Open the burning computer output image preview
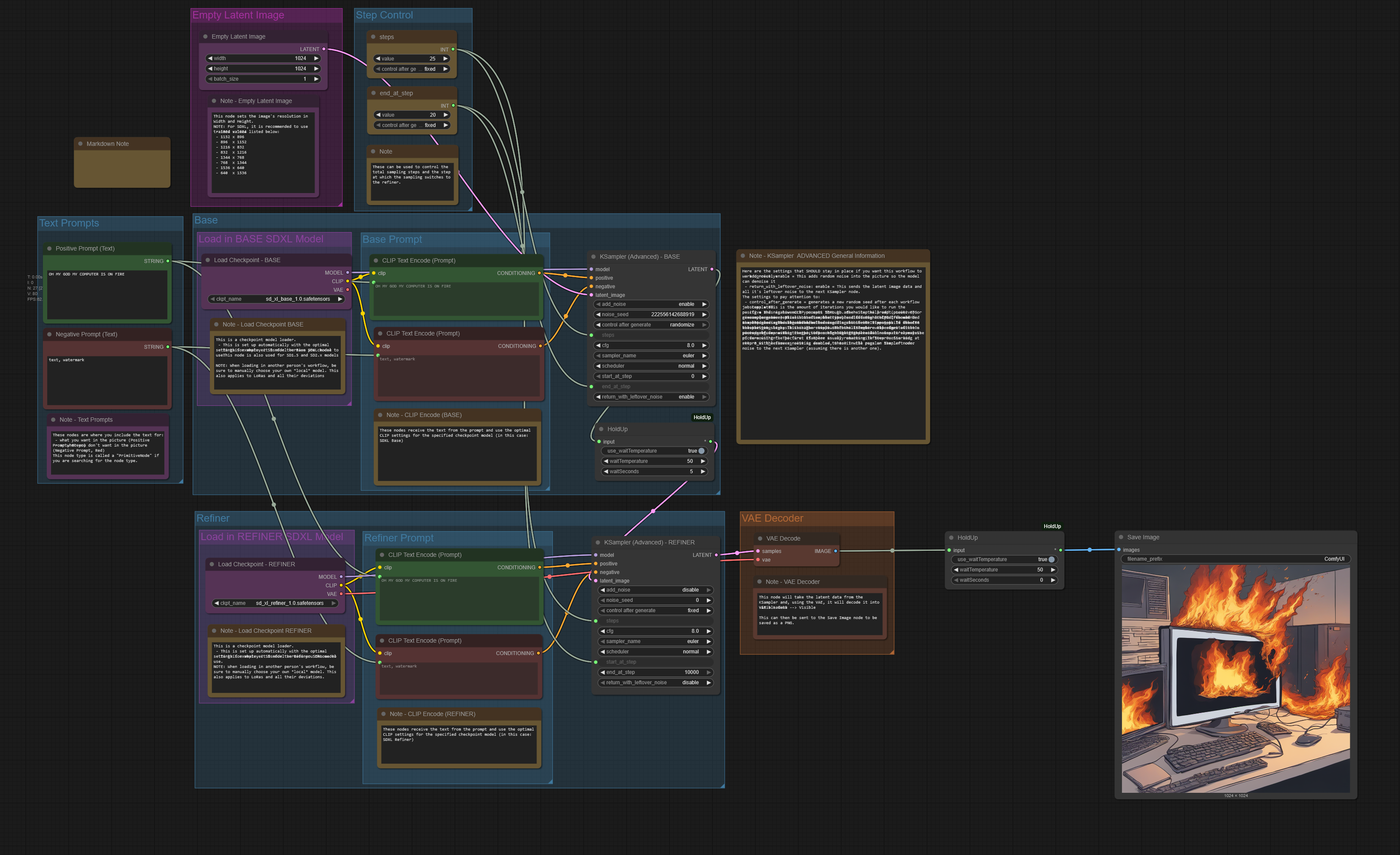The height and width of the screenshot is (855, 1400). [x=1236, y=679]
